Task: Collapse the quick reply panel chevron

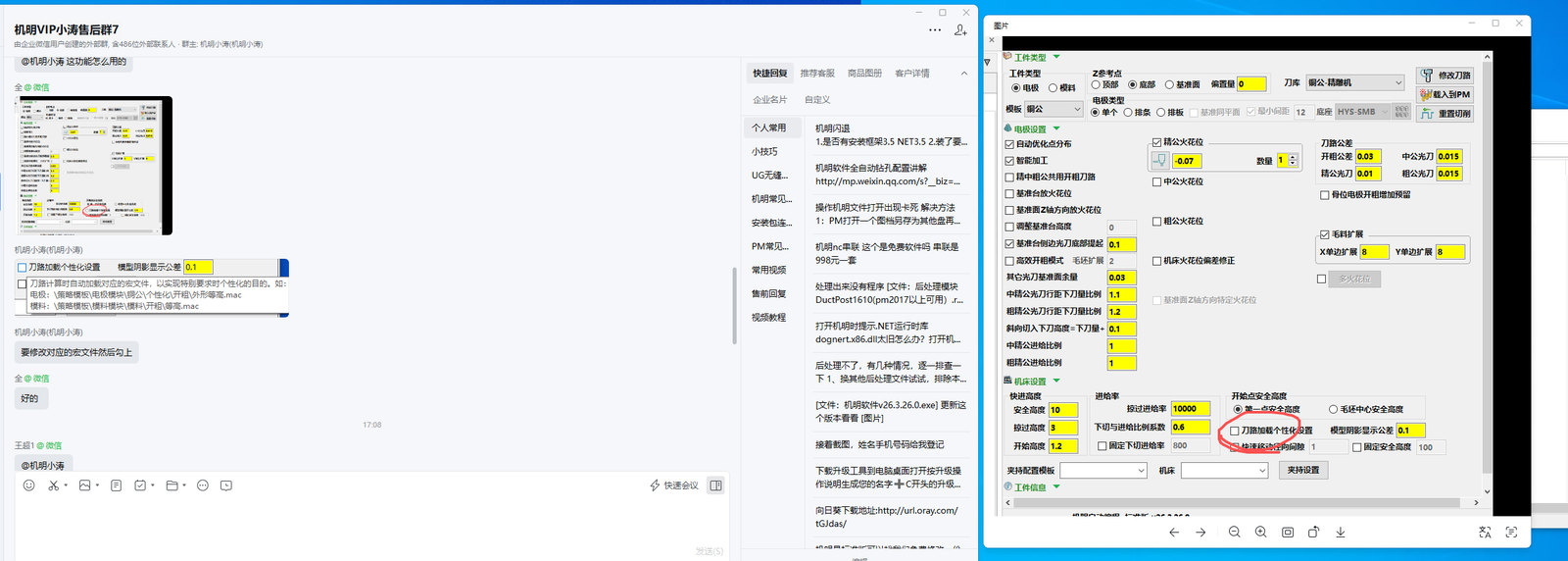Action: [x=964, y=74]
